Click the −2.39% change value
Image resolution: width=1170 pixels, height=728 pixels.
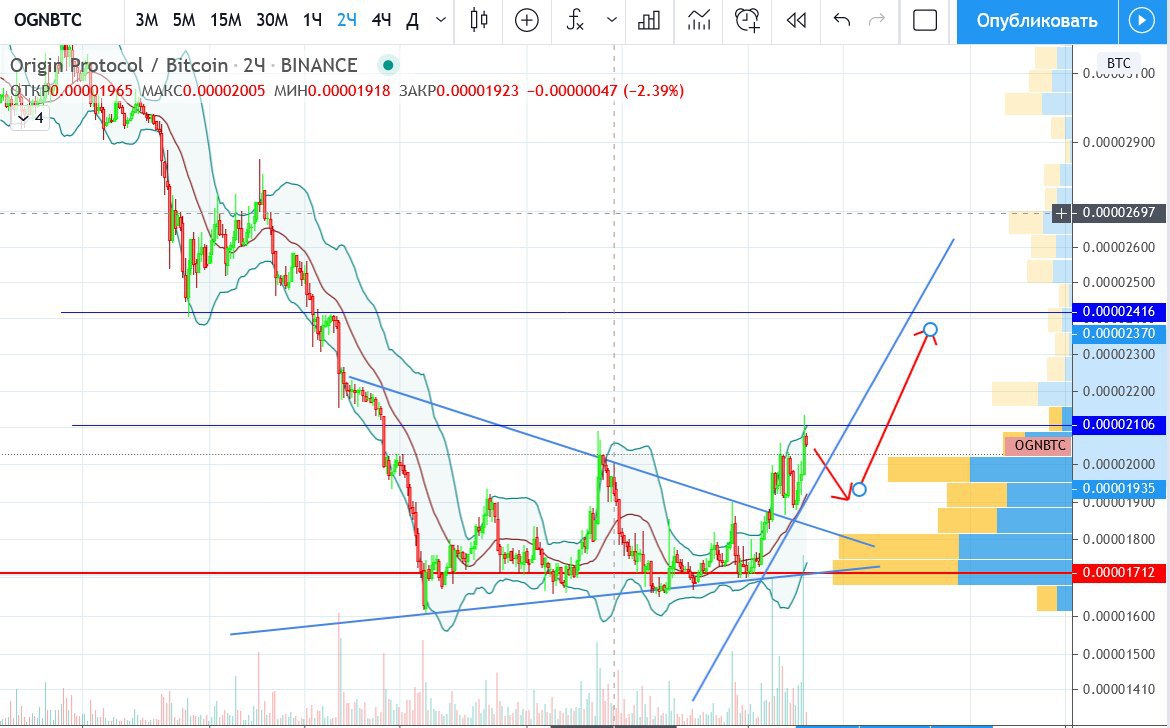pyautogui.click(x=654, y=91)
